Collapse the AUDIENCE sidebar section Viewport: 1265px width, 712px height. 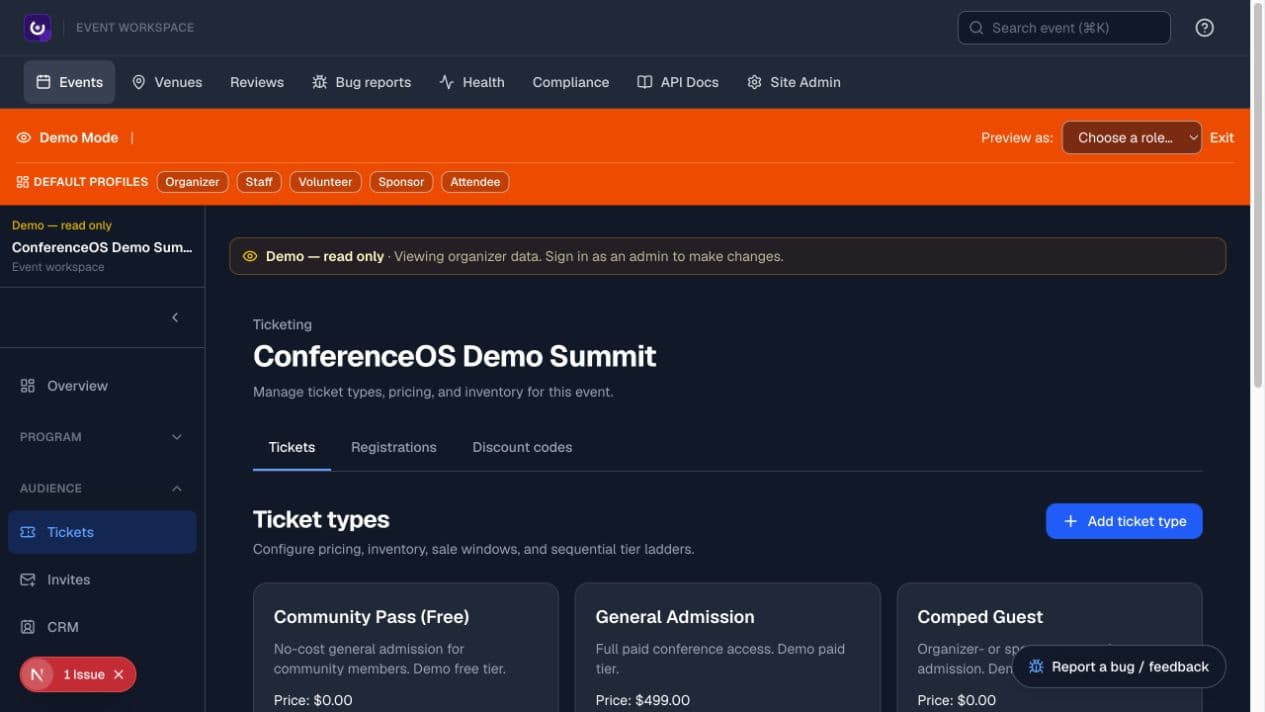[102, 488]
